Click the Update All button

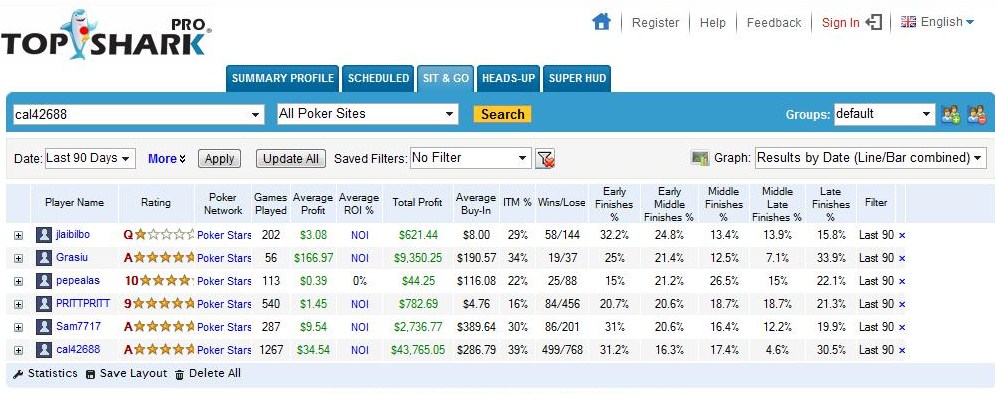point(291,159)
